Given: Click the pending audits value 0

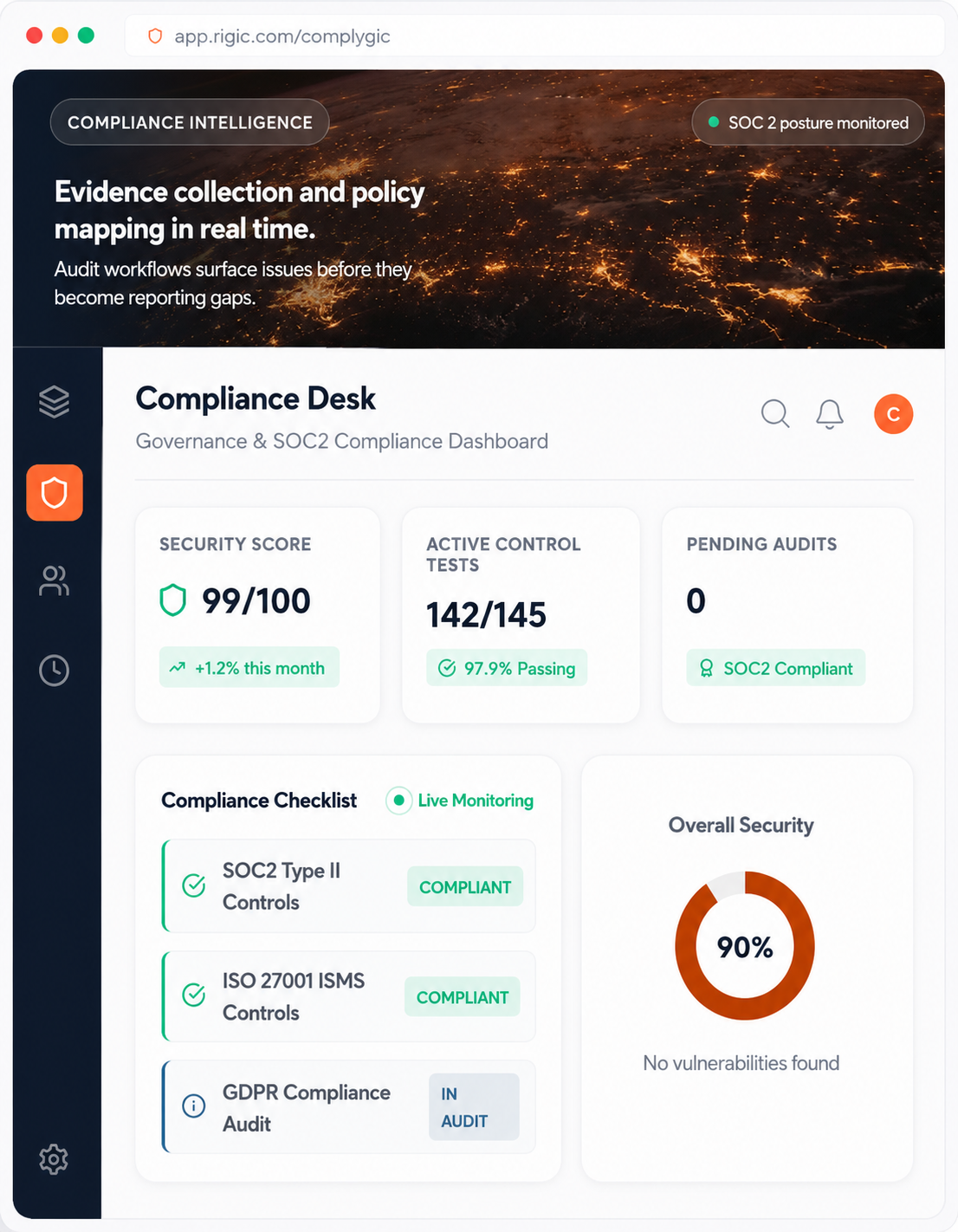Looking at the screenshot, I should (x=696, y=600).
